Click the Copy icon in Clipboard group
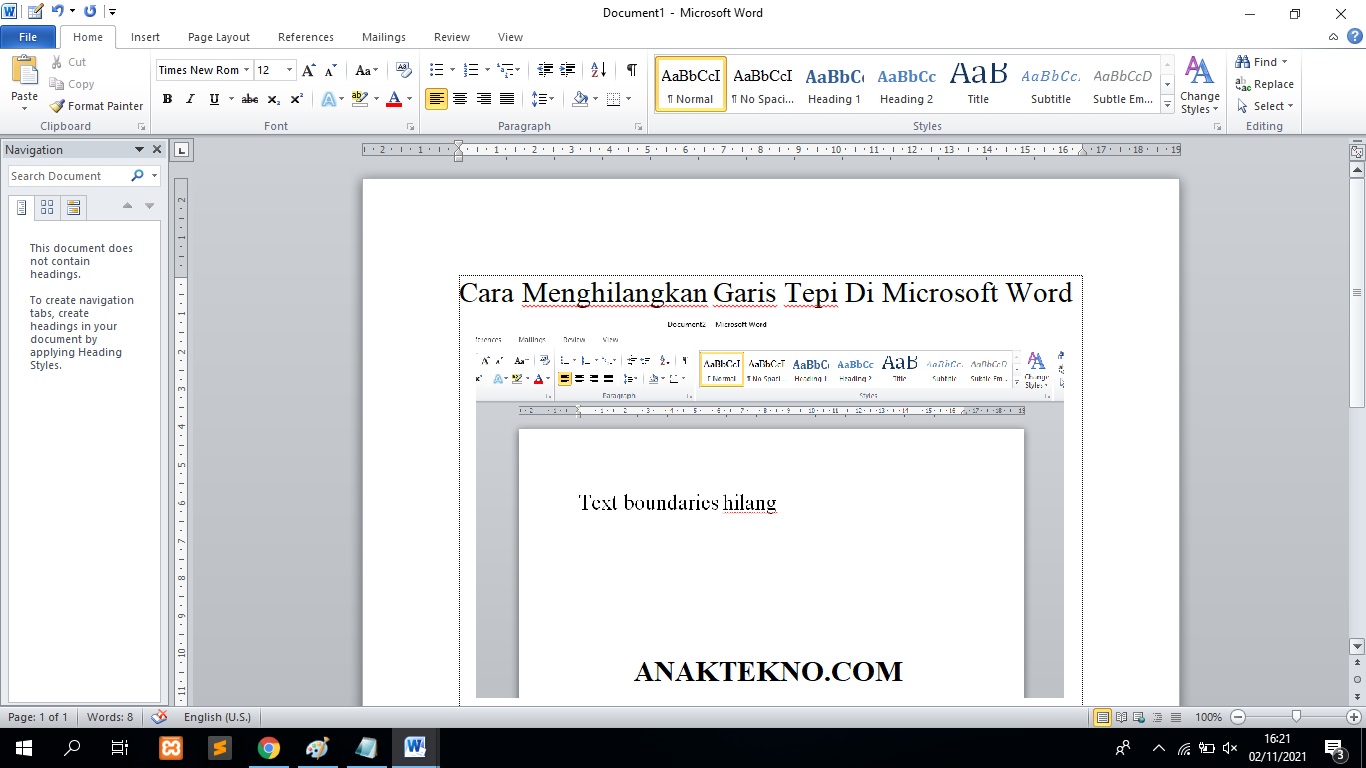 pos(56,84)
